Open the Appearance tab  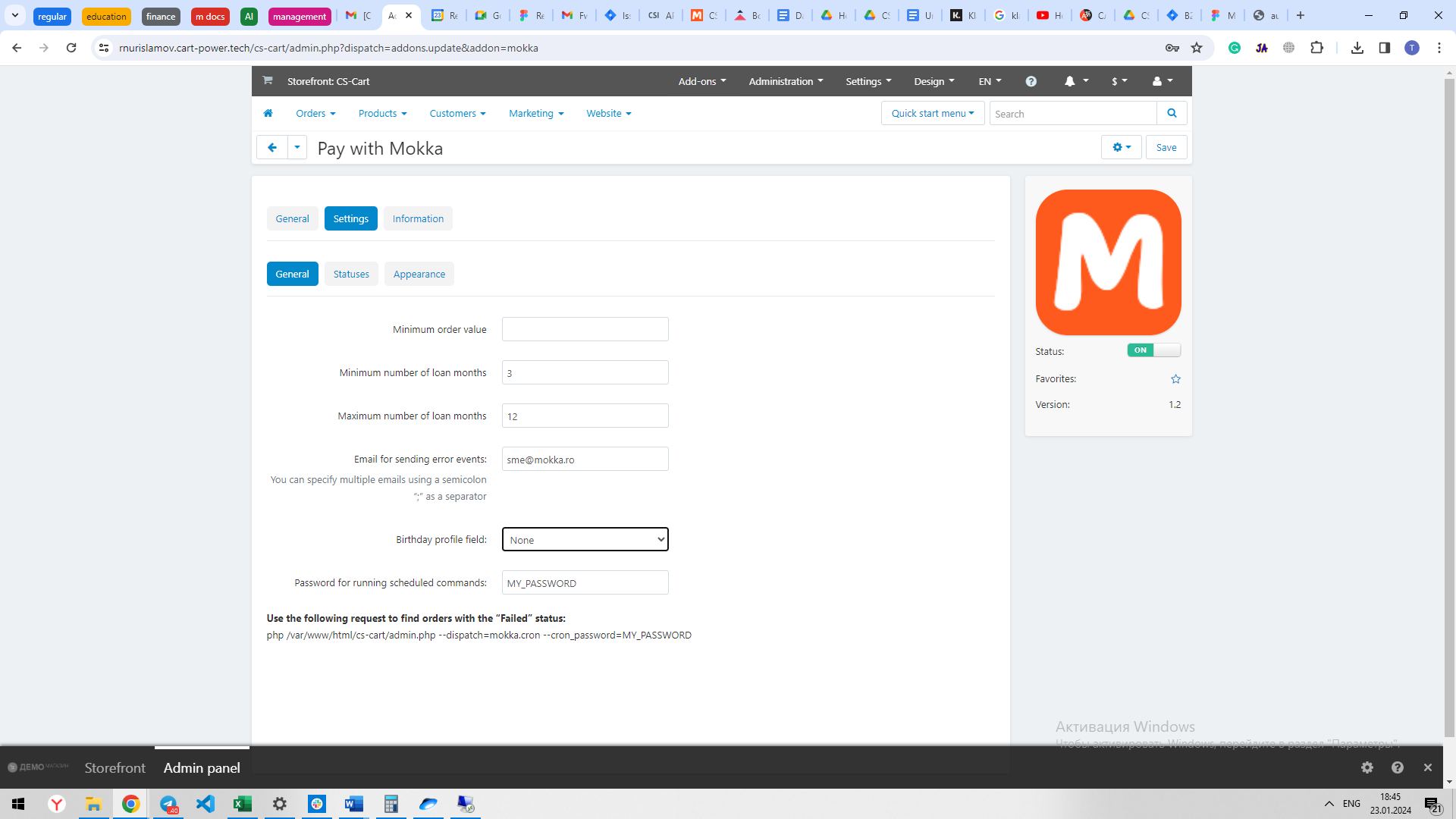click(419, 275)
